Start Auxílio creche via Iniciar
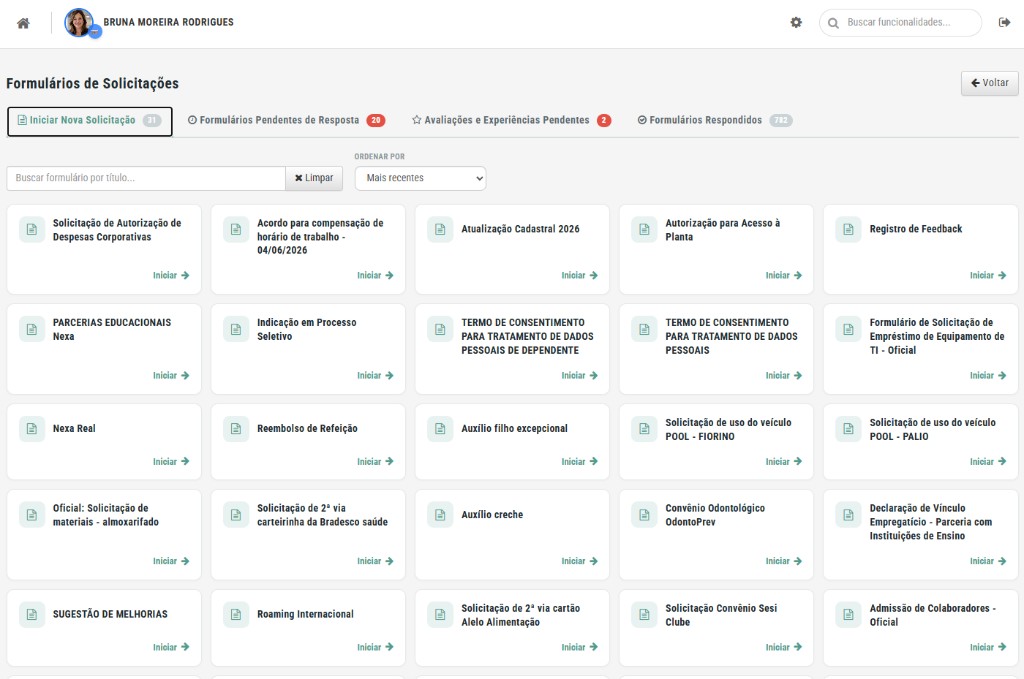Viewport: 1024px width, 679px height. click(579, 561)
